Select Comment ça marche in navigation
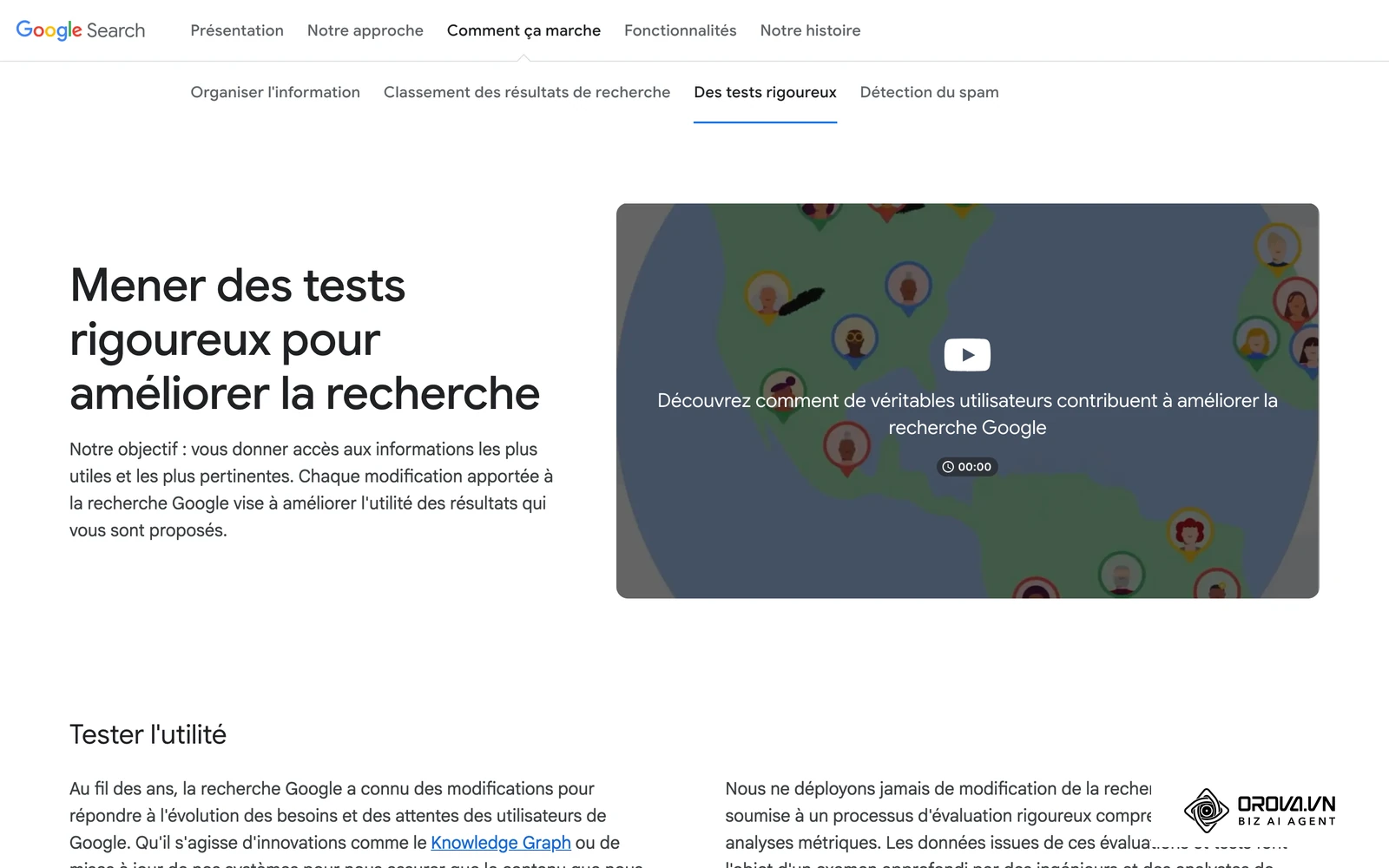This screenshot has width=1389, height=868. point(523,30)
